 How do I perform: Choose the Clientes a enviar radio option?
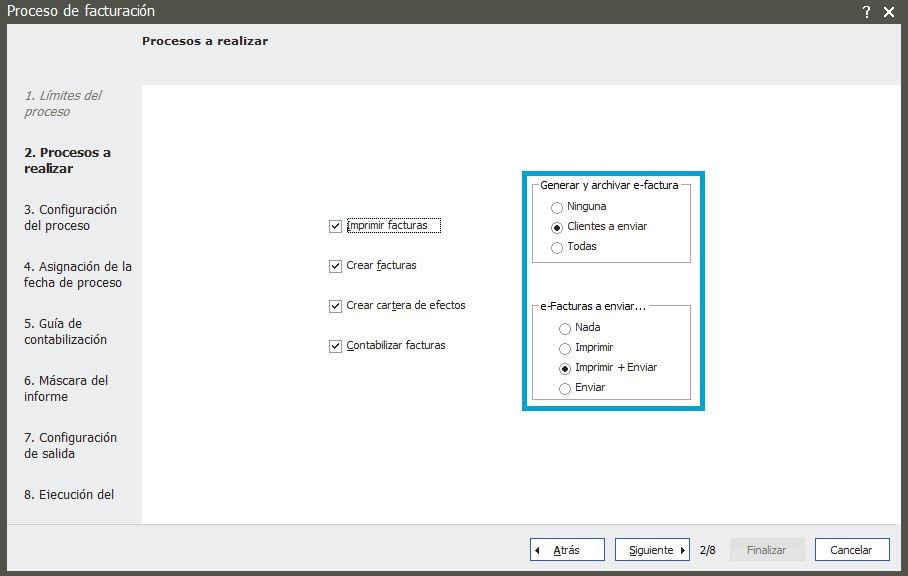pos(557,227)
